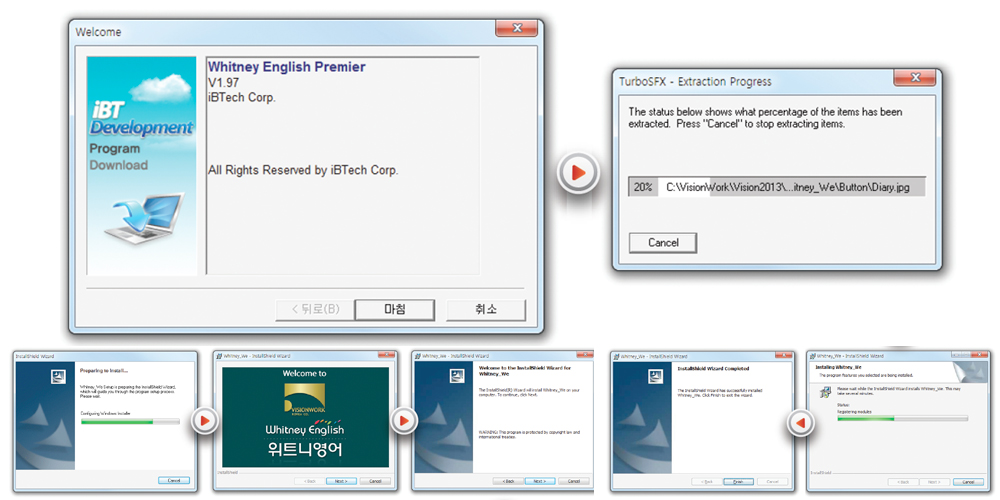This screenshot has width=1000, height=500.
Task: Click the large red play arrow beside the Welcome dialog
Action: click(x=577, y=174)
